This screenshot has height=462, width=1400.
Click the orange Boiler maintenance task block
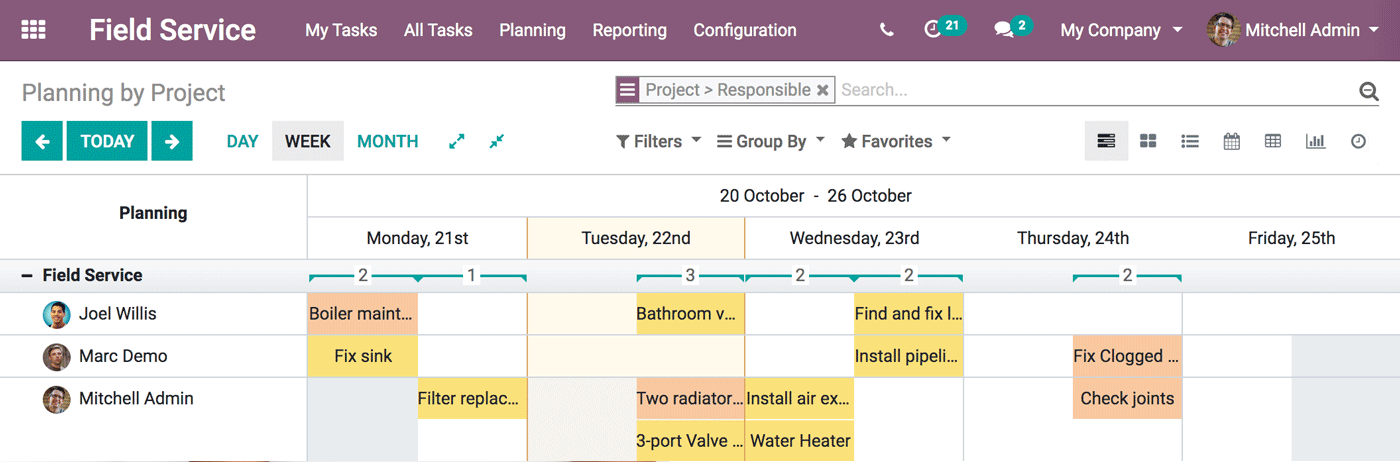click(362, 314)
